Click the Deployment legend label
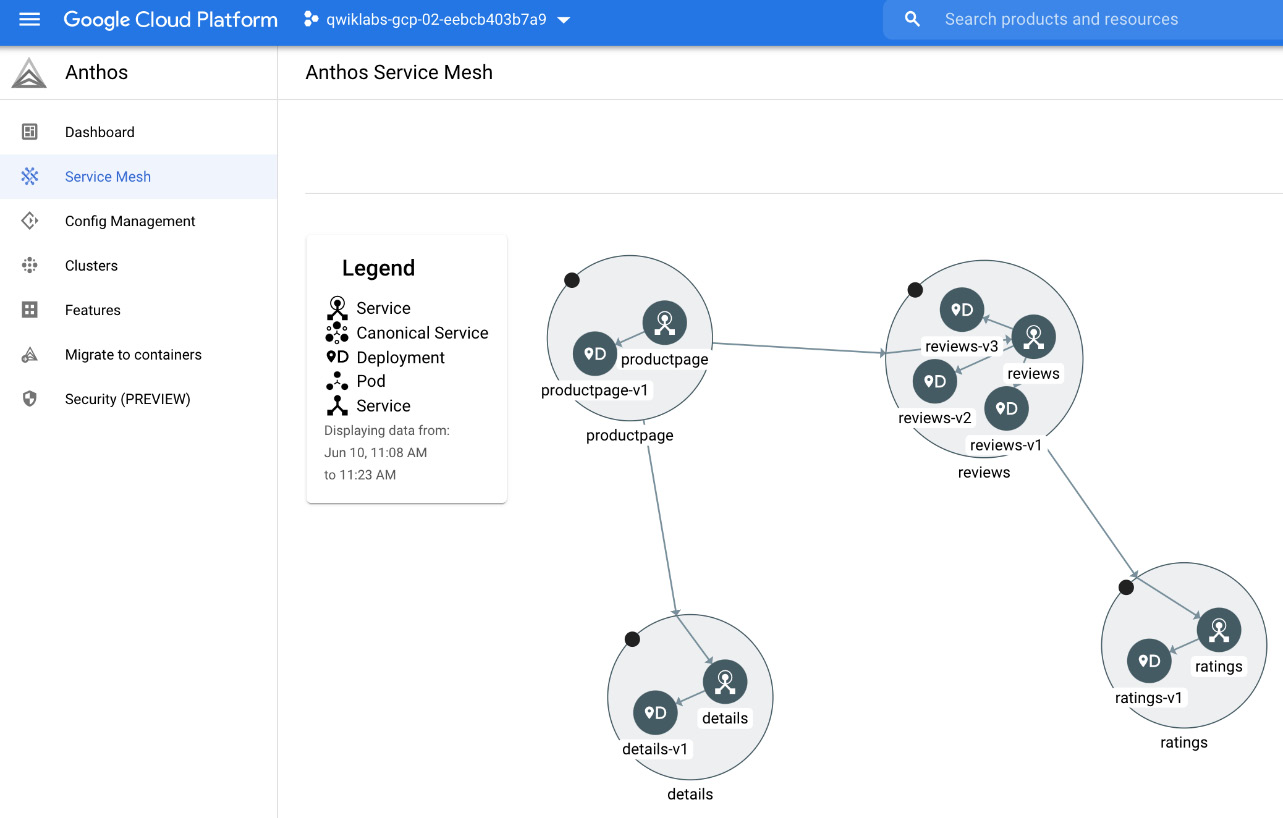Image resolution: width=1283 pixels, height=818 pixels. pos(400,357)
